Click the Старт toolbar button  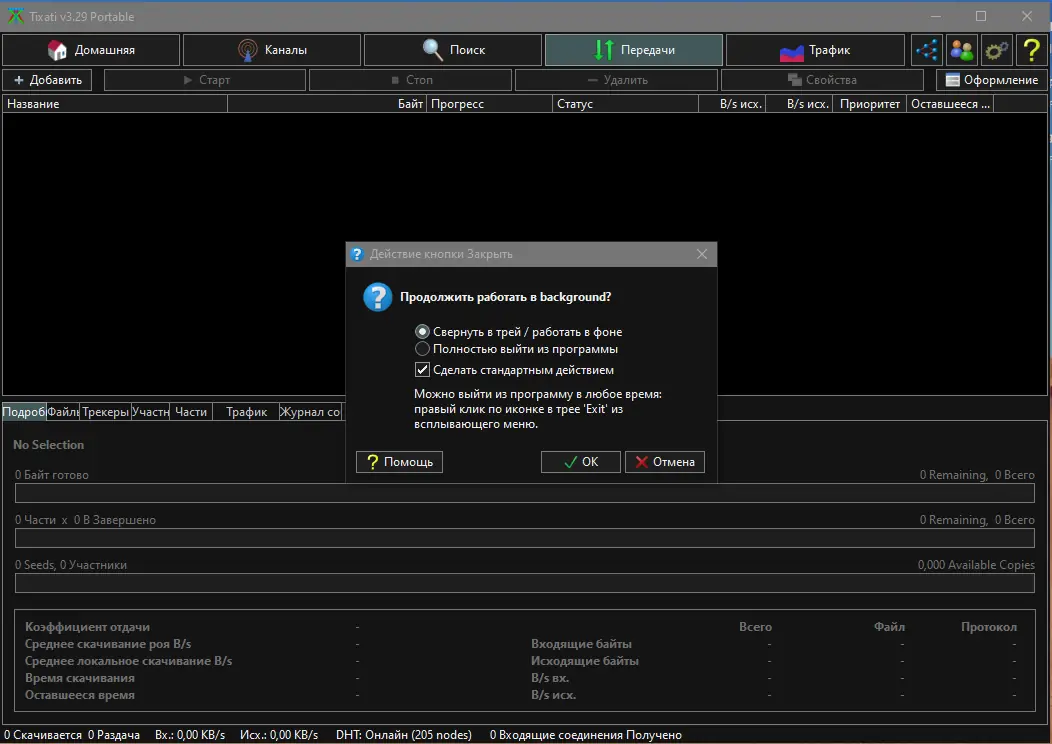pyautogui.click(x=205, y=80)
